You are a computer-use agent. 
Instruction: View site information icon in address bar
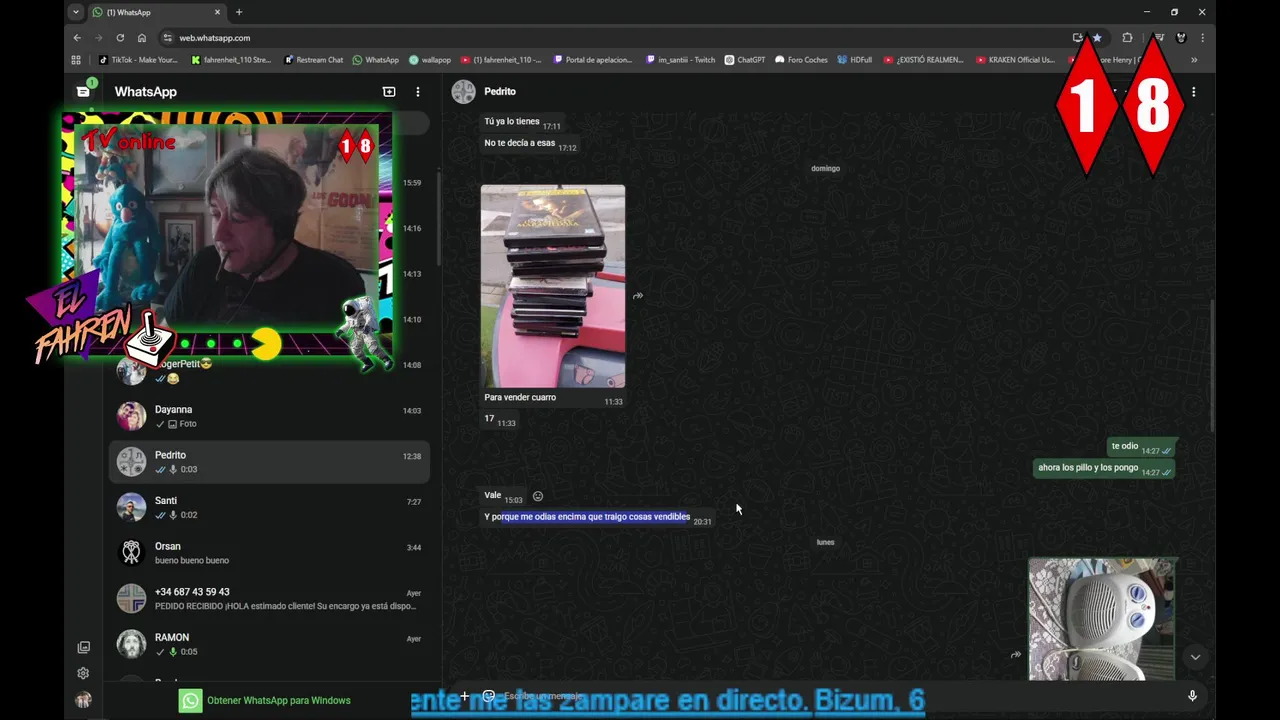point(167,38)
